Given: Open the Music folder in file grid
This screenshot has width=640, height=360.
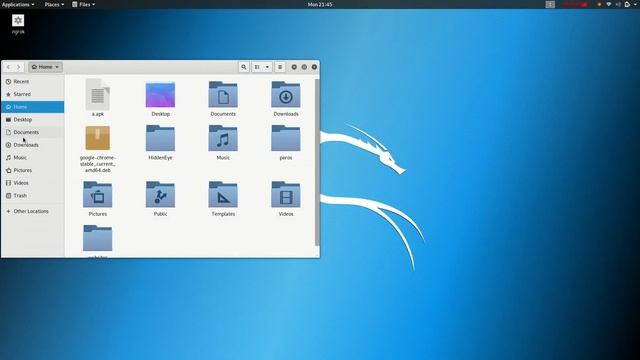Looking at the screenshot, I should 223,138.
